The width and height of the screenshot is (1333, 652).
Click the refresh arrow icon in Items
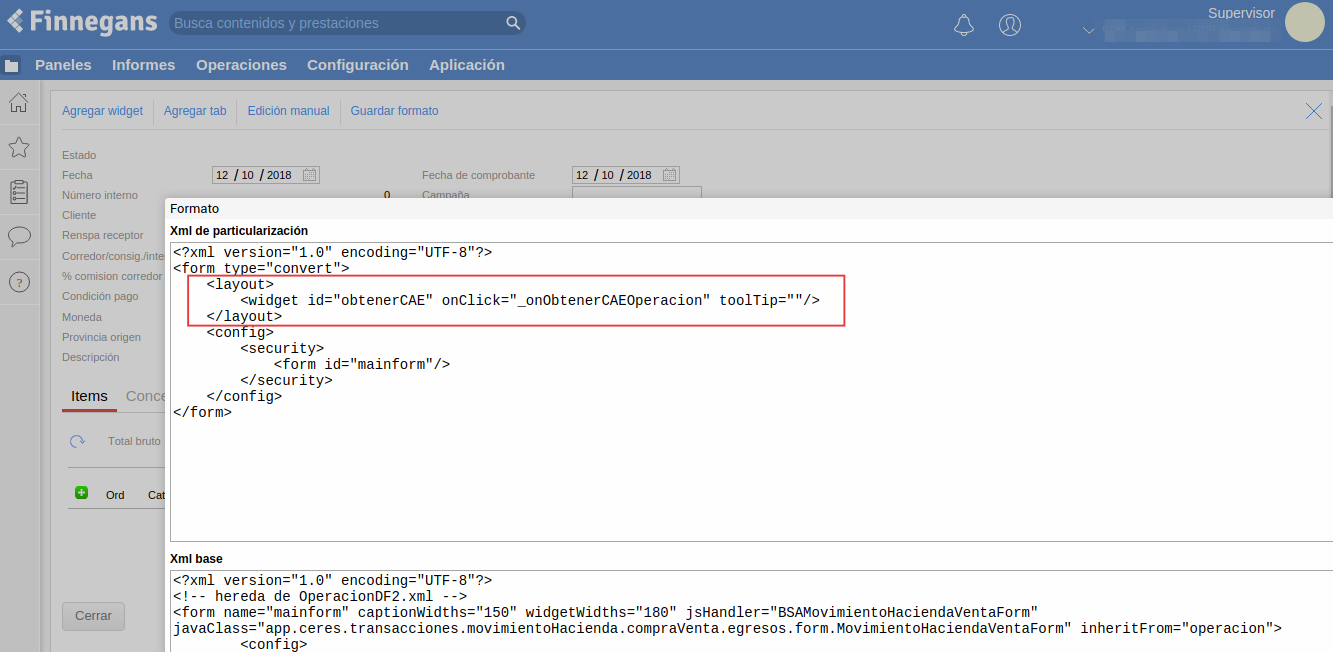[77, 441]
